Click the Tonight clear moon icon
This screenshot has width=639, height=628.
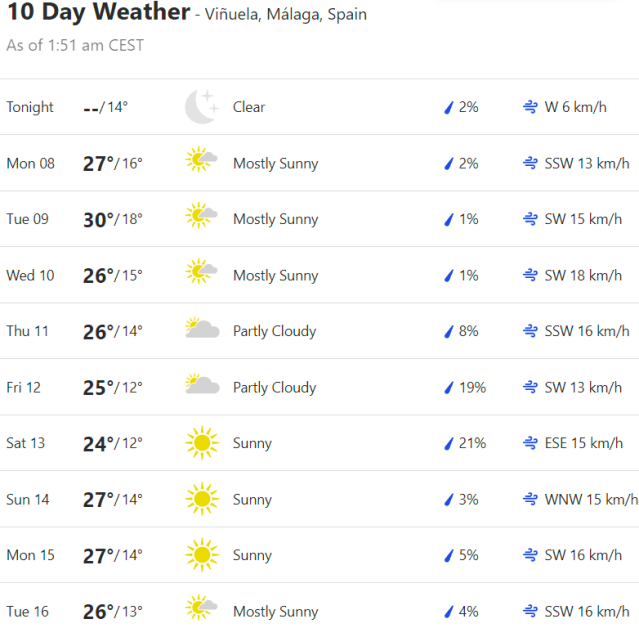tap(201, 107)
